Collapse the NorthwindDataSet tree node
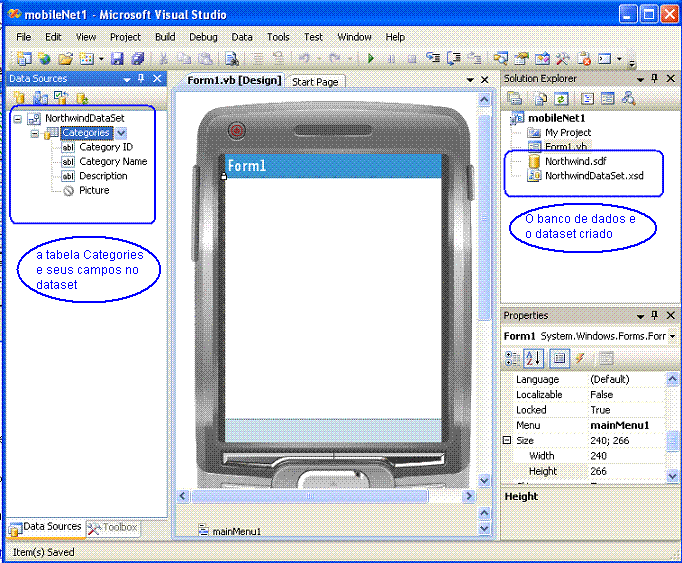 (x=17, y=118)
